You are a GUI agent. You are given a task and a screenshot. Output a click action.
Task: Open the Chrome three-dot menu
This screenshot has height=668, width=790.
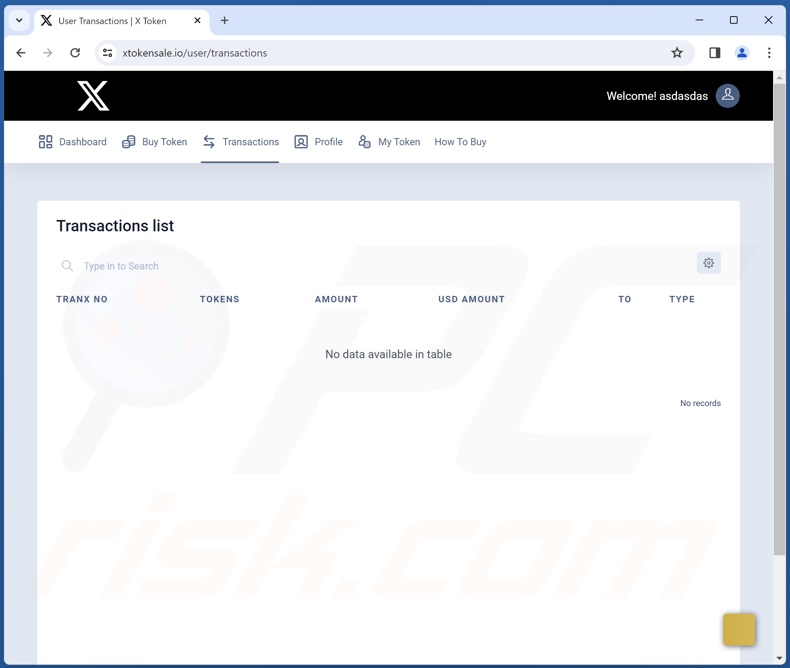coord(769,53)
